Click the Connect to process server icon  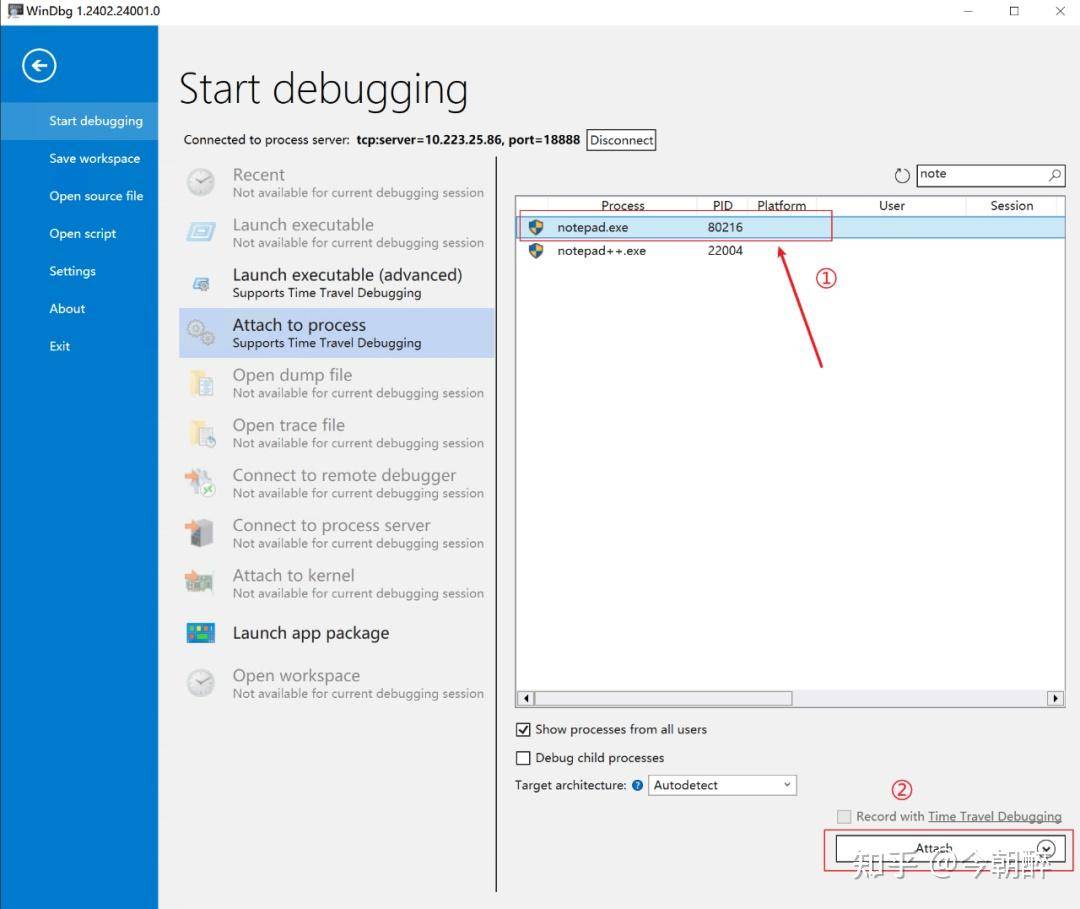pyautogui.click(x=198, y=533)
